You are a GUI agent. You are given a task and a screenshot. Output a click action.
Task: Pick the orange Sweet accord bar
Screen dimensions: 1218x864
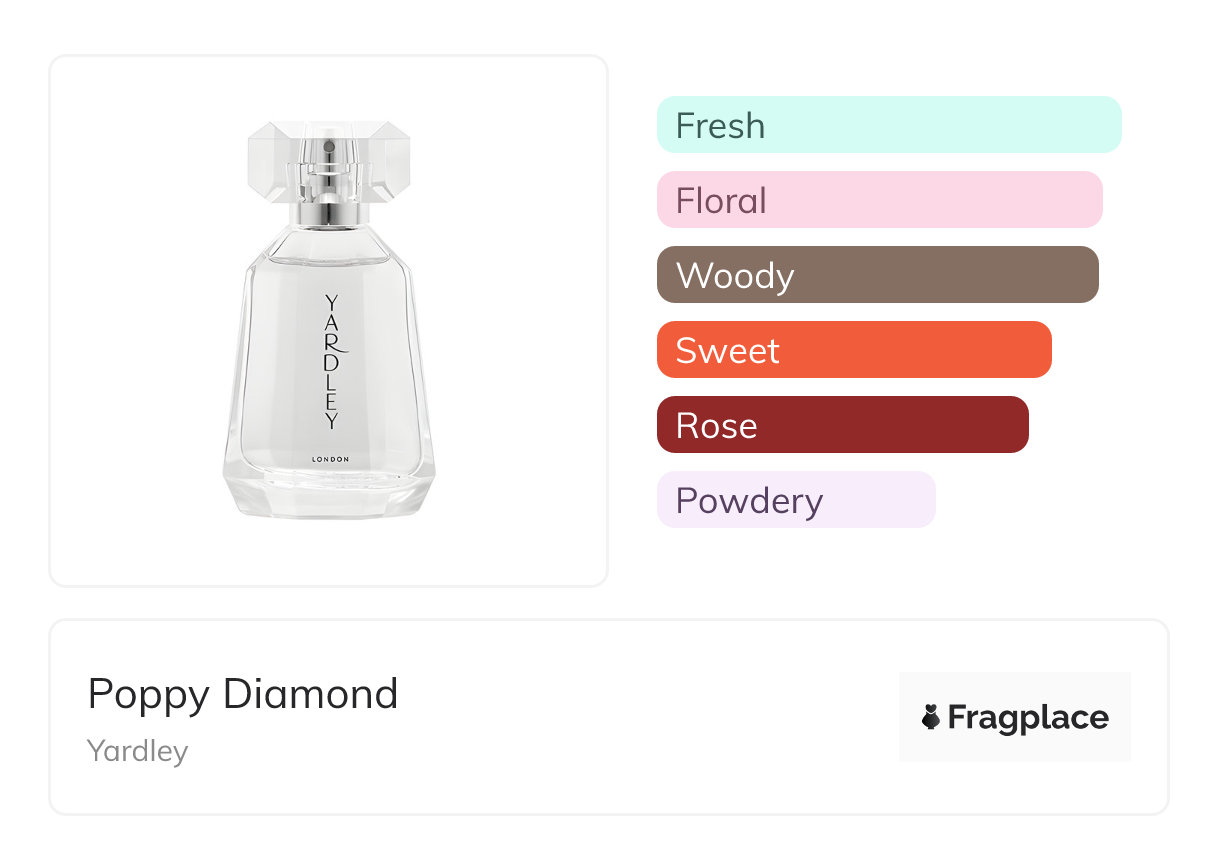[854, 350]
